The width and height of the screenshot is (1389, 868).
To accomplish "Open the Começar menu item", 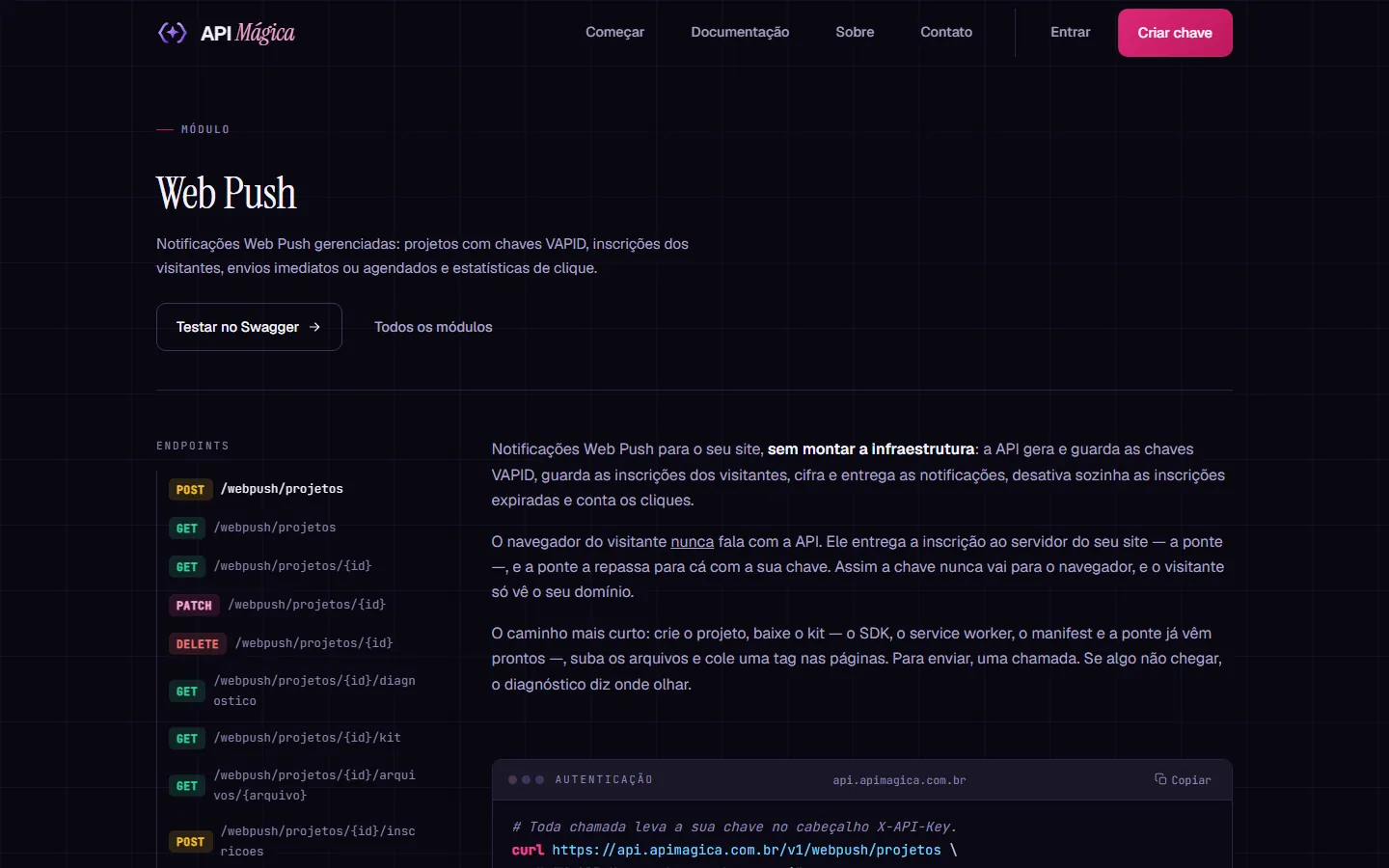I will coord(614,32).
